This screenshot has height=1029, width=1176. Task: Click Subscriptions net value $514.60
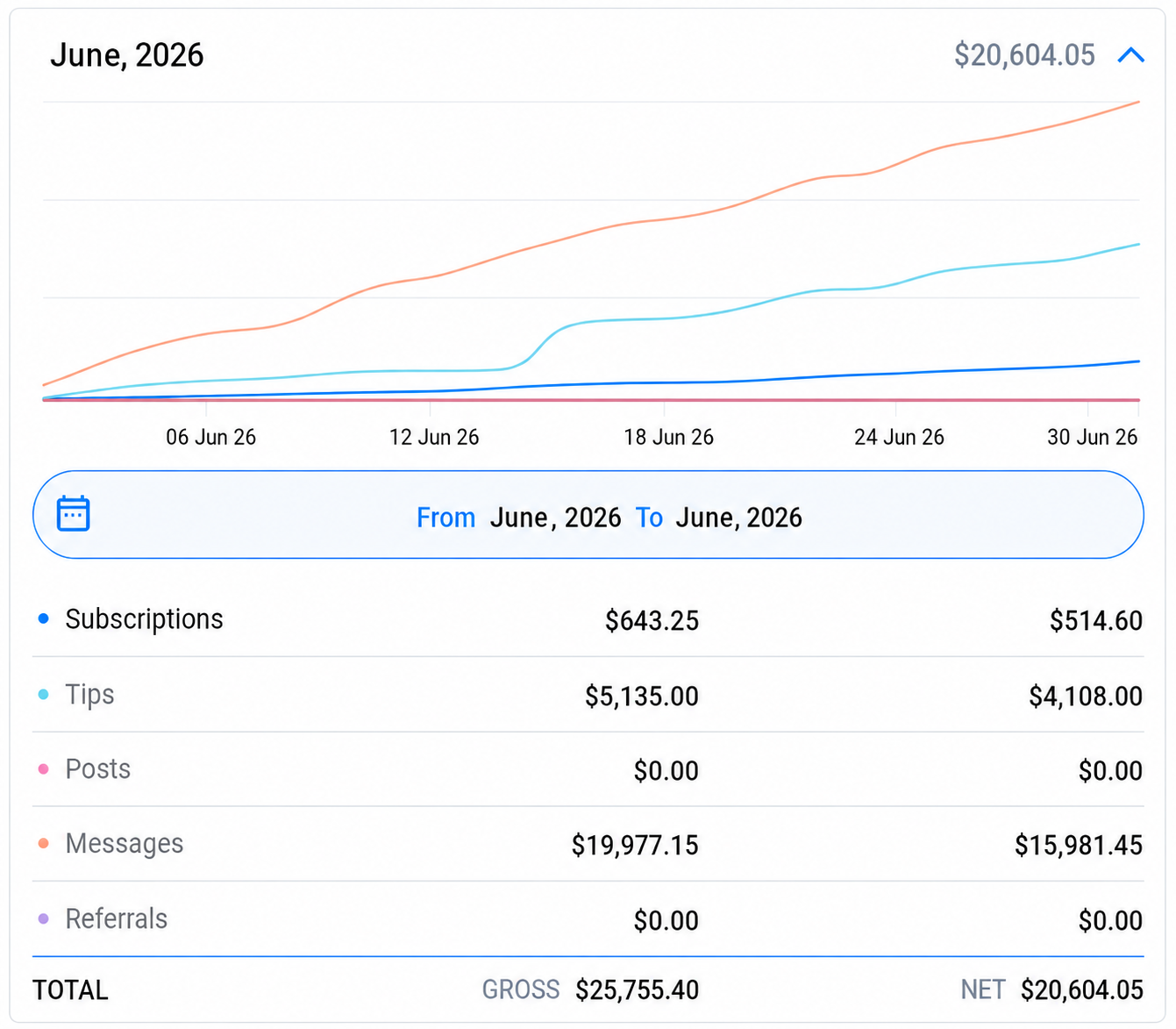tap(1096, 621)
